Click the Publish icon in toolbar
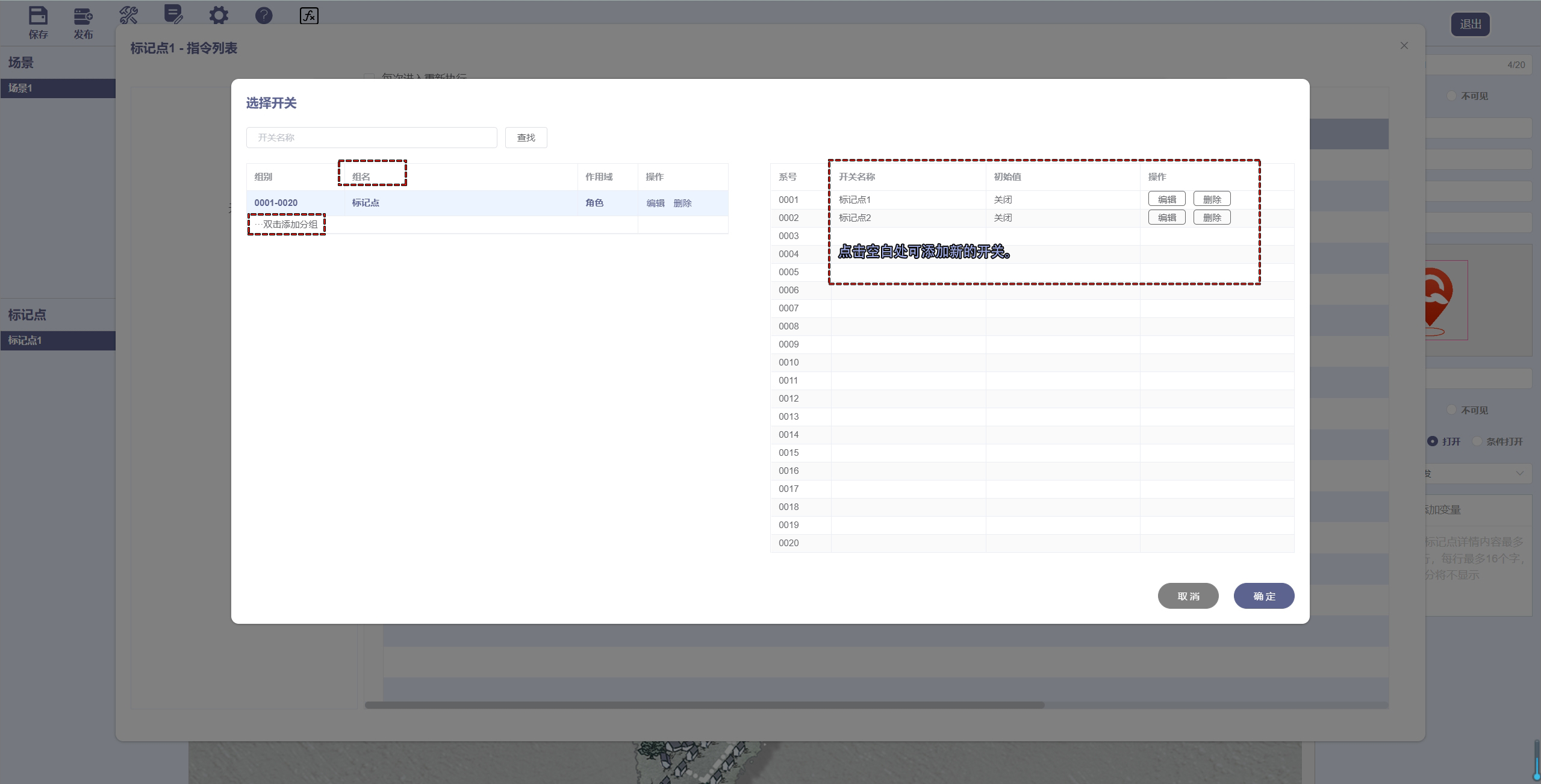The width and height of the screenshot is (1541, 784). 83,16
